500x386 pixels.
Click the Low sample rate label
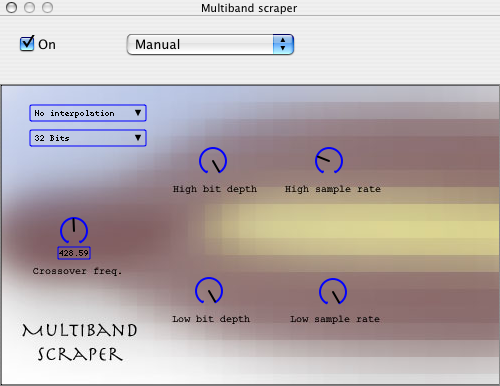coord(335,319)
